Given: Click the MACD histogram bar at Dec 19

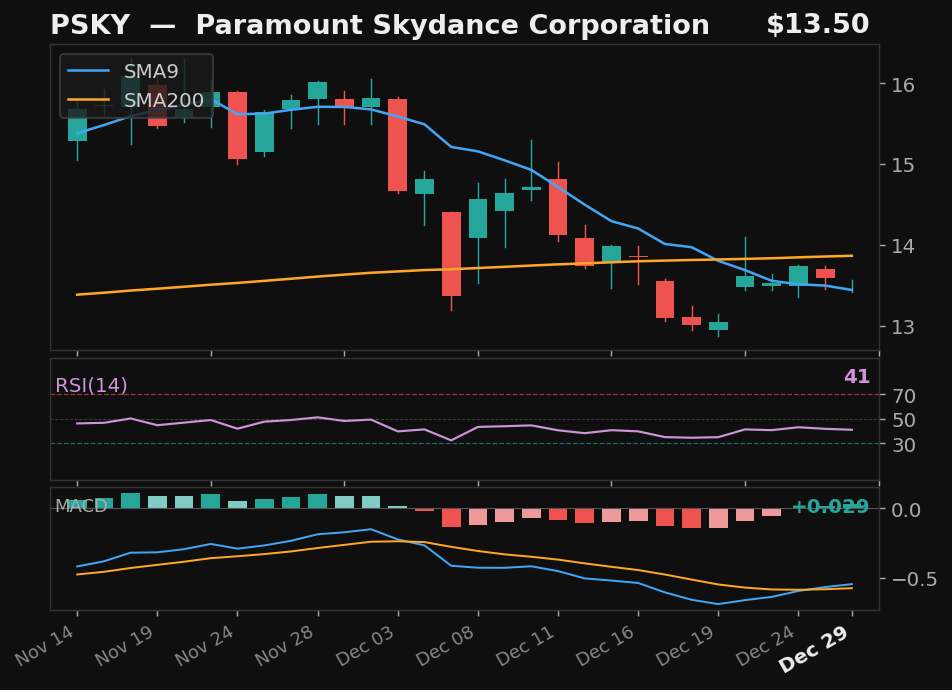Looking at the screenshot, I should coord(718,518).
